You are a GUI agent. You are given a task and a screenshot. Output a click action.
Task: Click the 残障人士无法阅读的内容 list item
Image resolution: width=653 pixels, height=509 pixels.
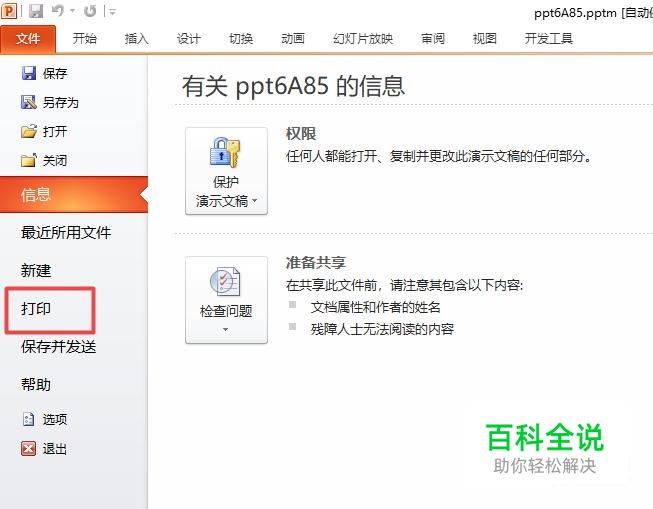coord(382,329)
